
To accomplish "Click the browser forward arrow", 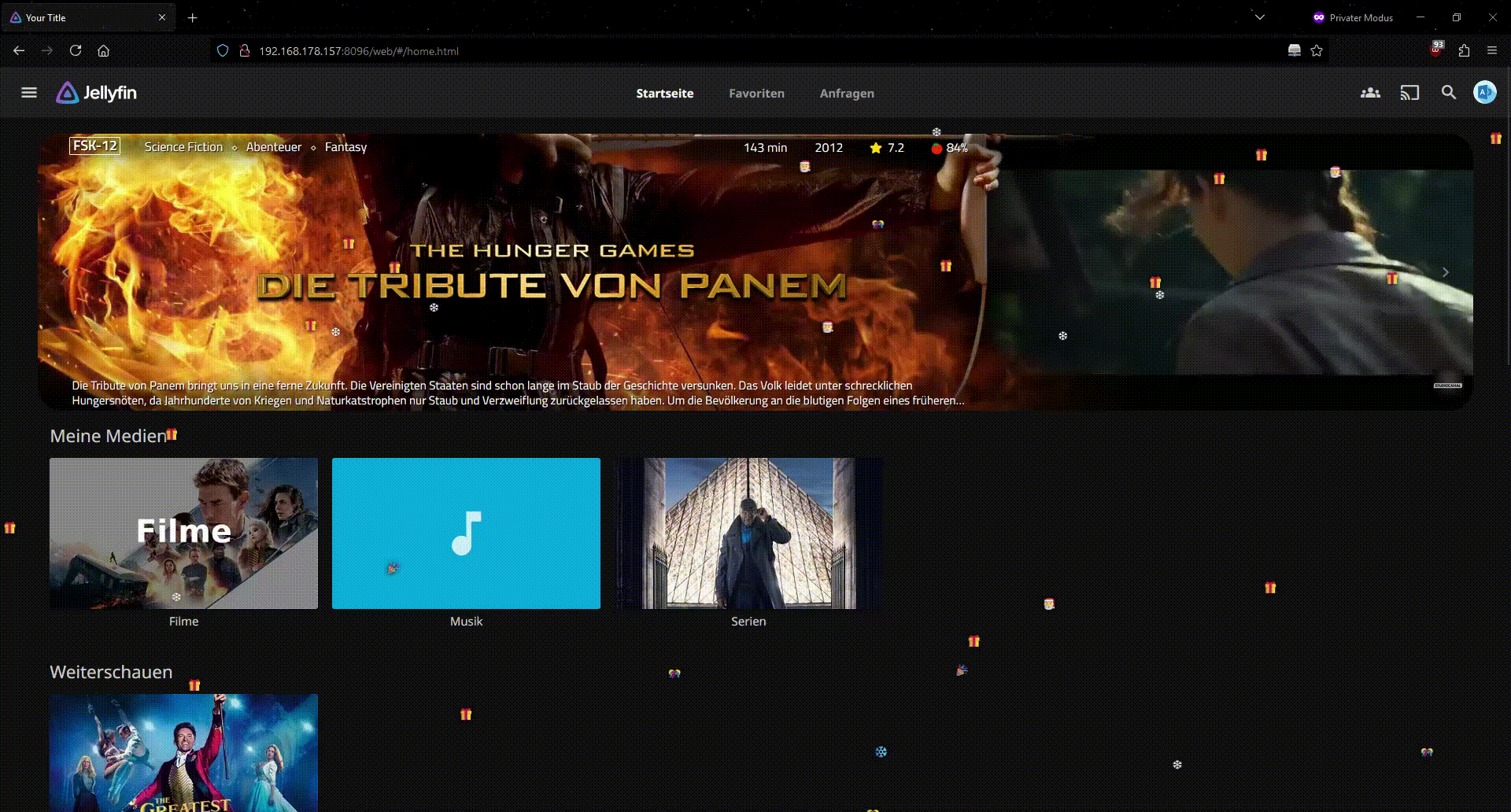I will pos(47,50).
